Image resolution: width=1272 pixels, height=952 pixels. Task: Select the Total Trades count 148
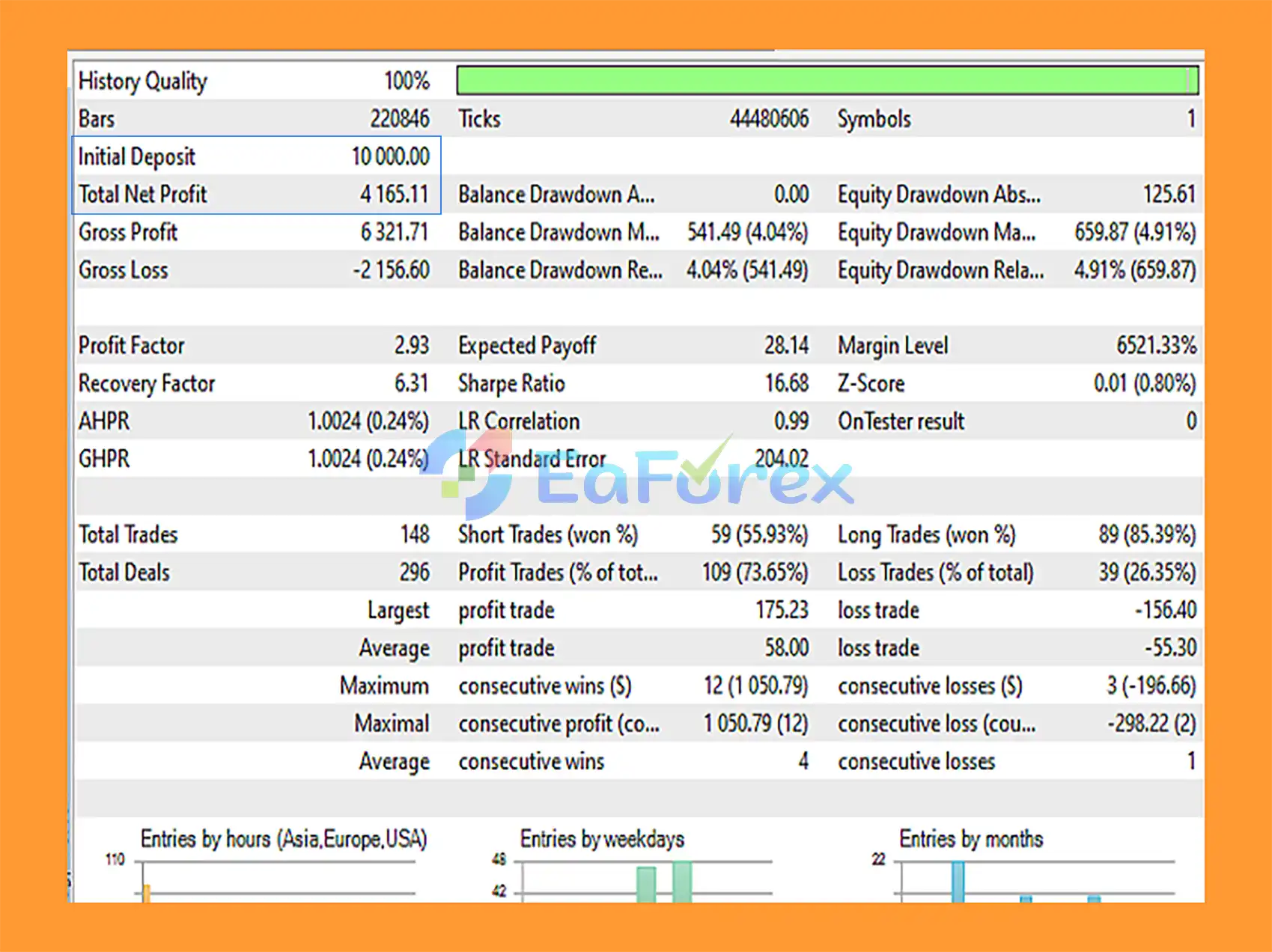click(415, 534)
